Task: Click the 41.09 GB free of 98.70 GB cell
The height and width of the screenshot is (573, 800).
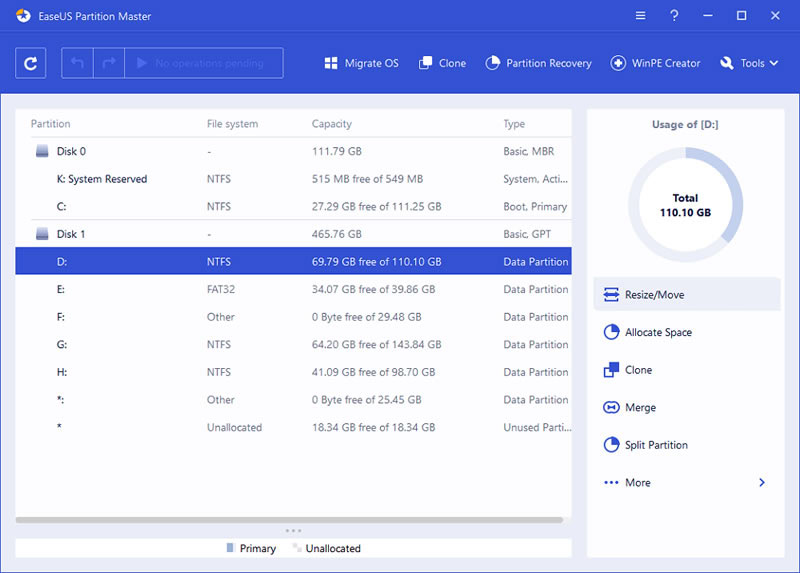Action: pos(373,372)
